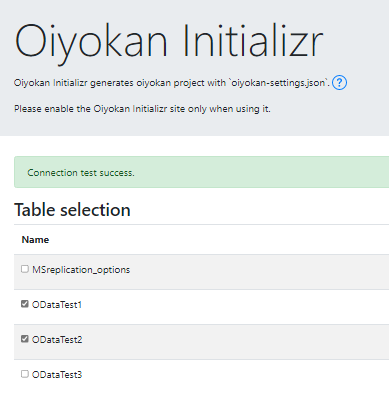Viewport: 389px width, 393px height.
Task: Click the ODataTest1 label text
Action: click(x=57, y=305)
